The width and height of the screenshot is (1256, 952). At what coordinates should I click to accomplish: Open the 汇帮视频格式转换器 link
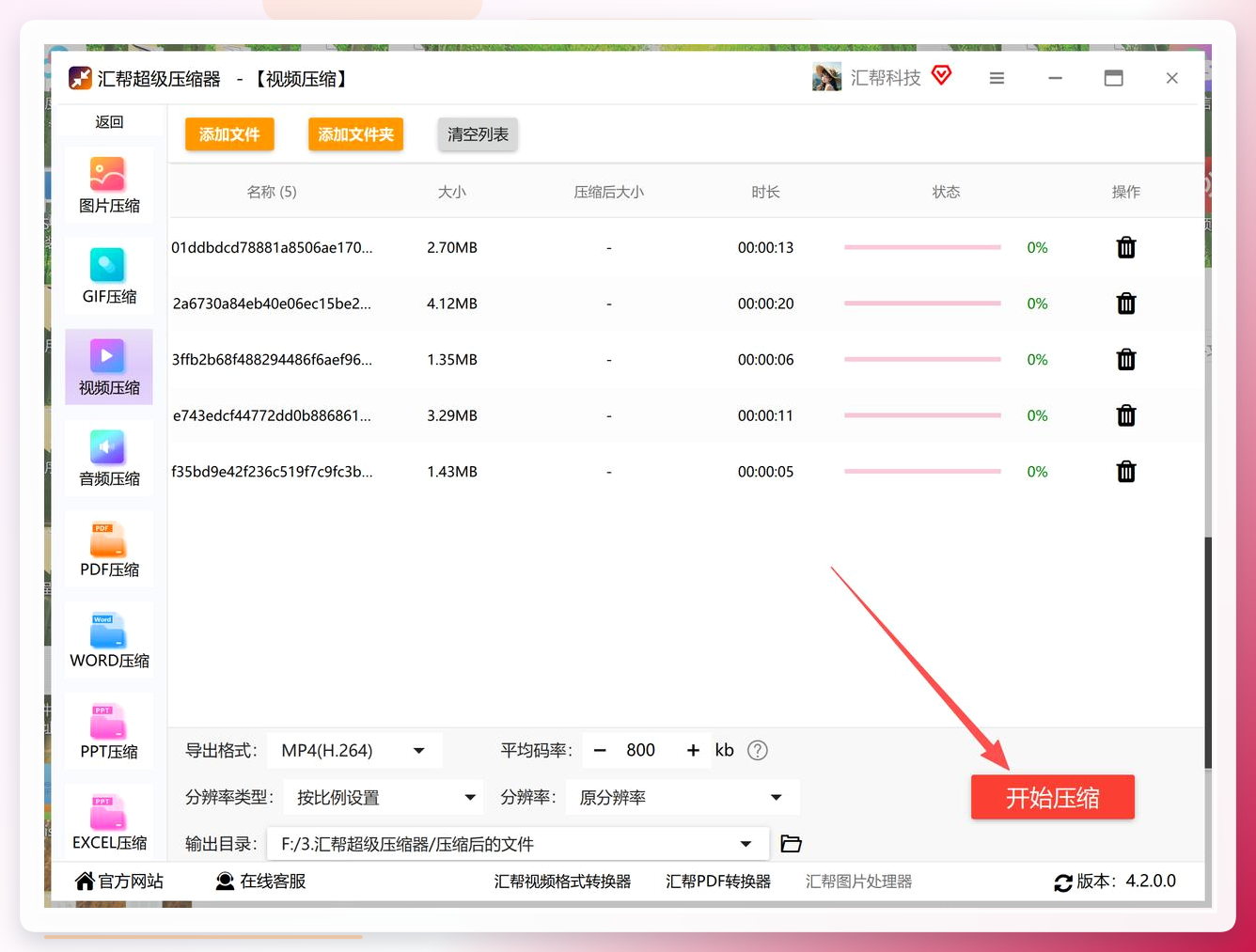562,882
